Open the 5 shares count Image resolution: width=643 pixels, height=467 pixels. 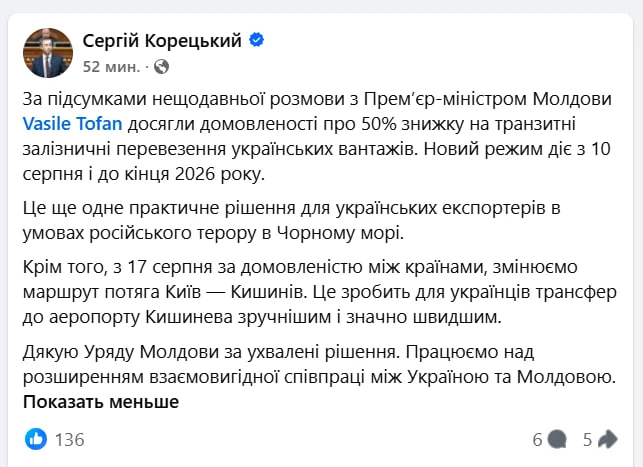pyautogui.click(x=588, y=440)
